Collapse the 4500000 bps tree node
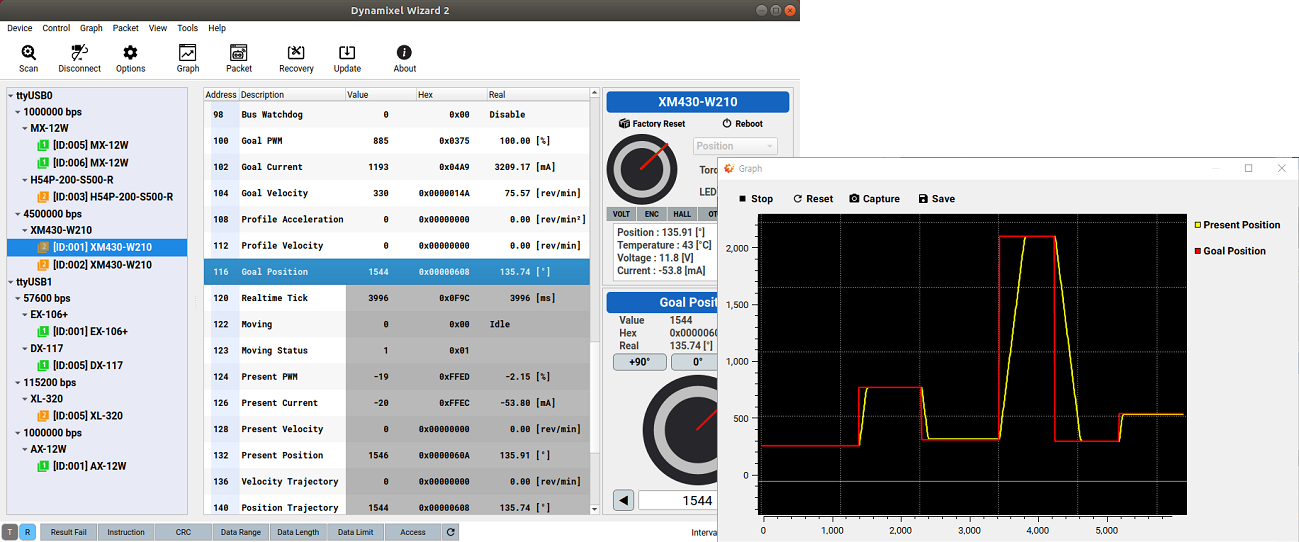 click(x=18, y=214)
